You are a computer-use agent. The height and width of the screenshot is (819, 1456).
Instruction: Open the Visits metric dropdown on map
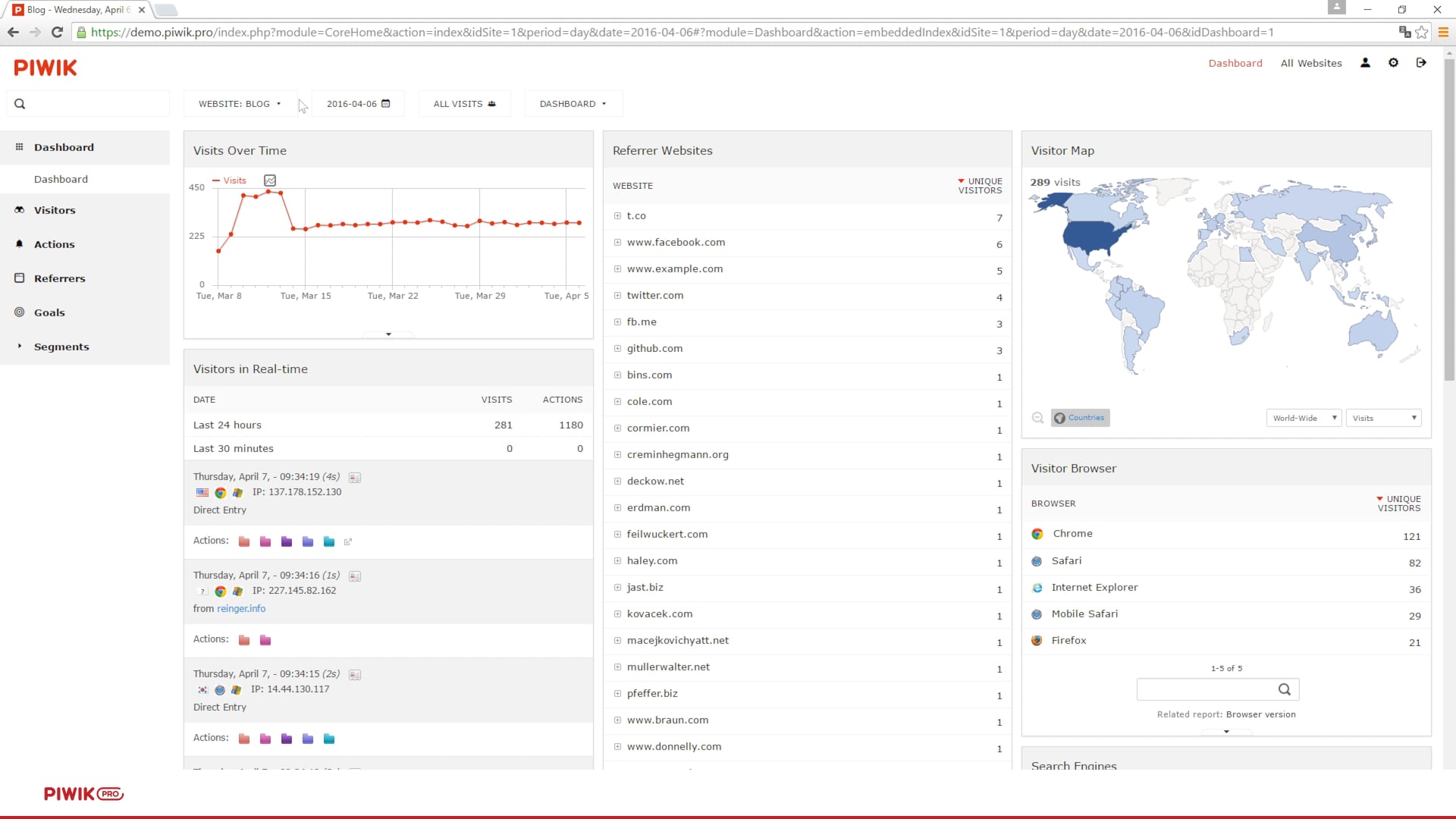pyautogui.click(x=1384, y=418)
